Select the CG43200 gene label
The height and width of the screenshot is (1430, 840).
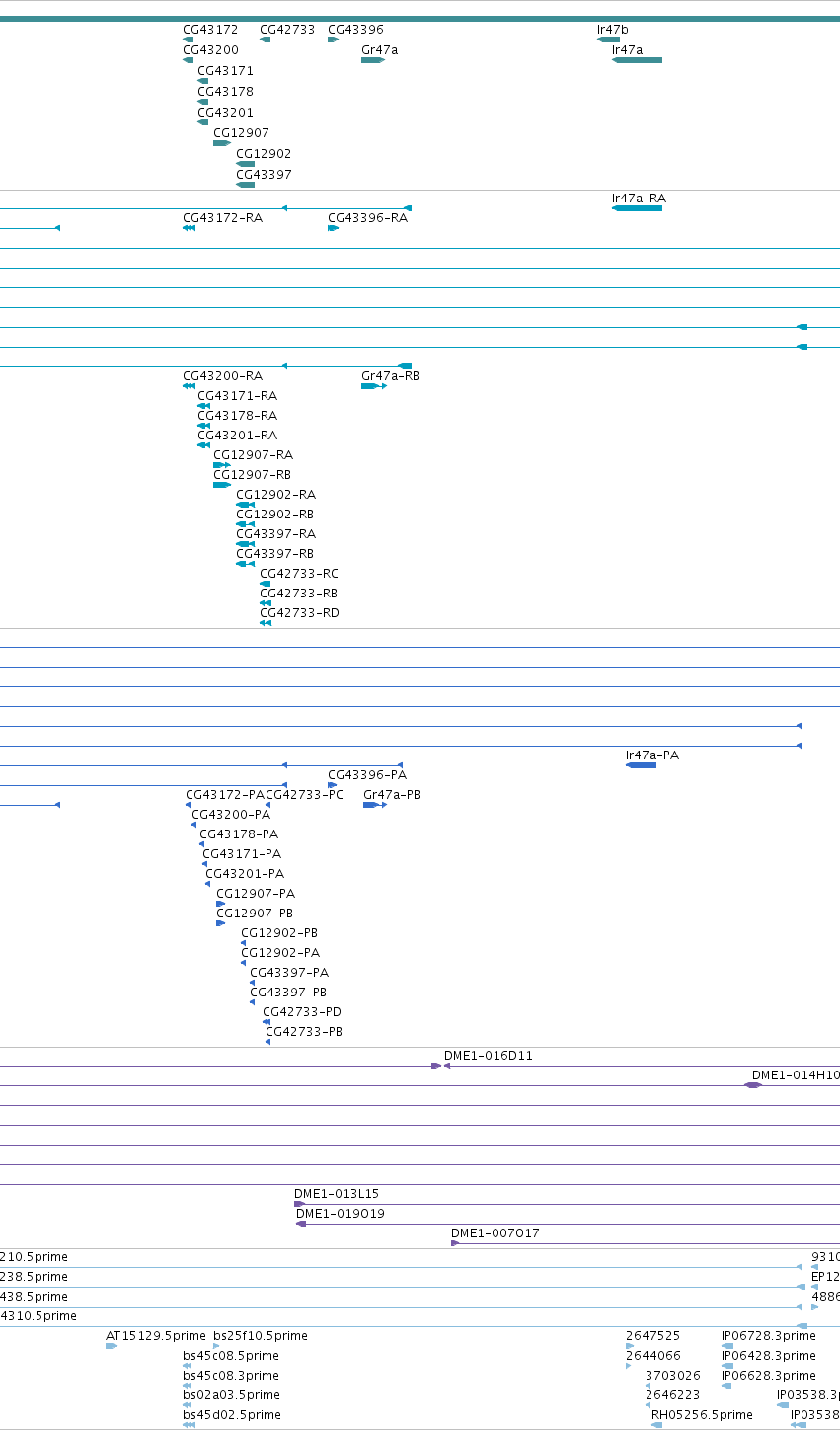pos(210,50)
